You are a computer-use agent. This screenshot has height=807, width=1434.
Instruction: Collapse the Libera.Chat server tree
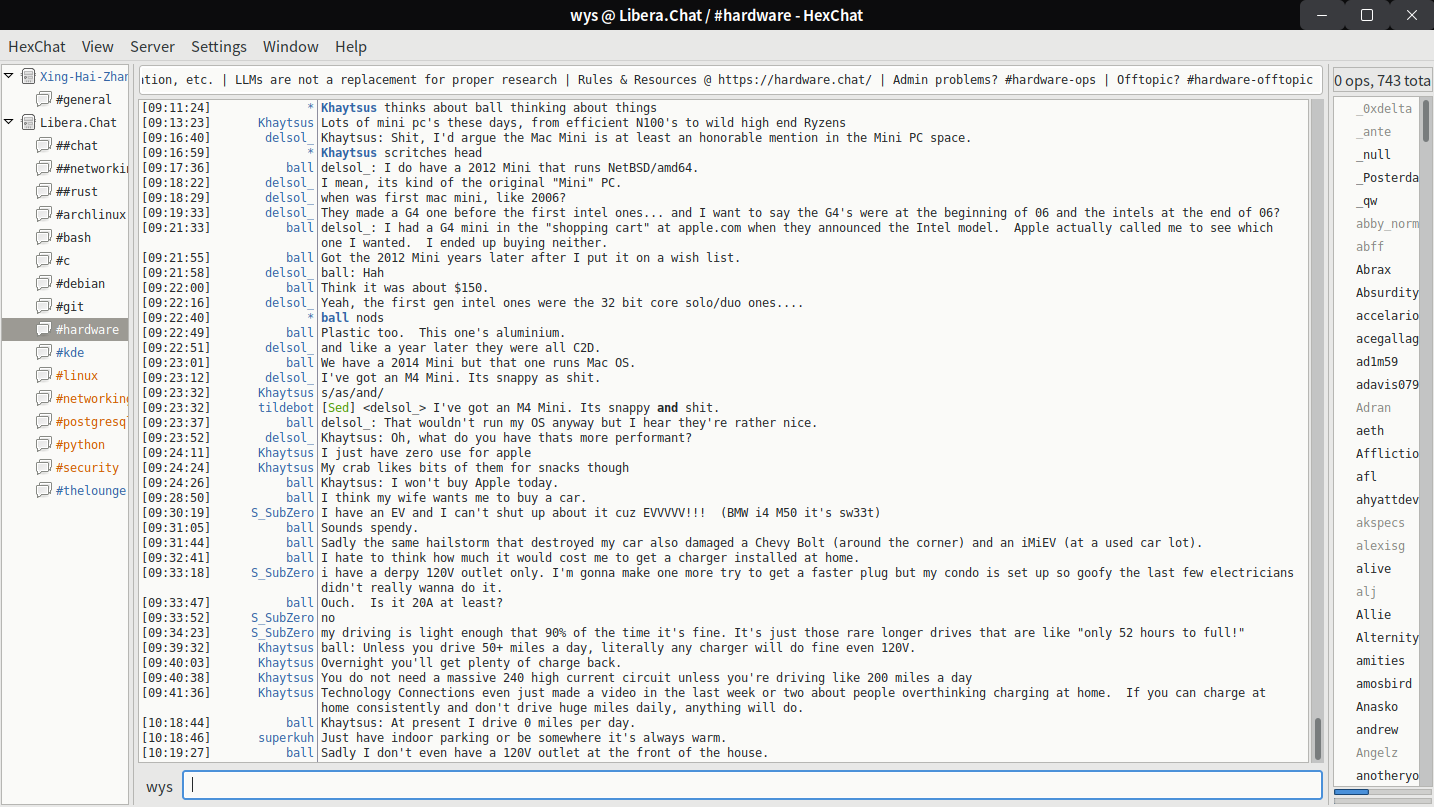pyautogui.click(x=10, y=123)
